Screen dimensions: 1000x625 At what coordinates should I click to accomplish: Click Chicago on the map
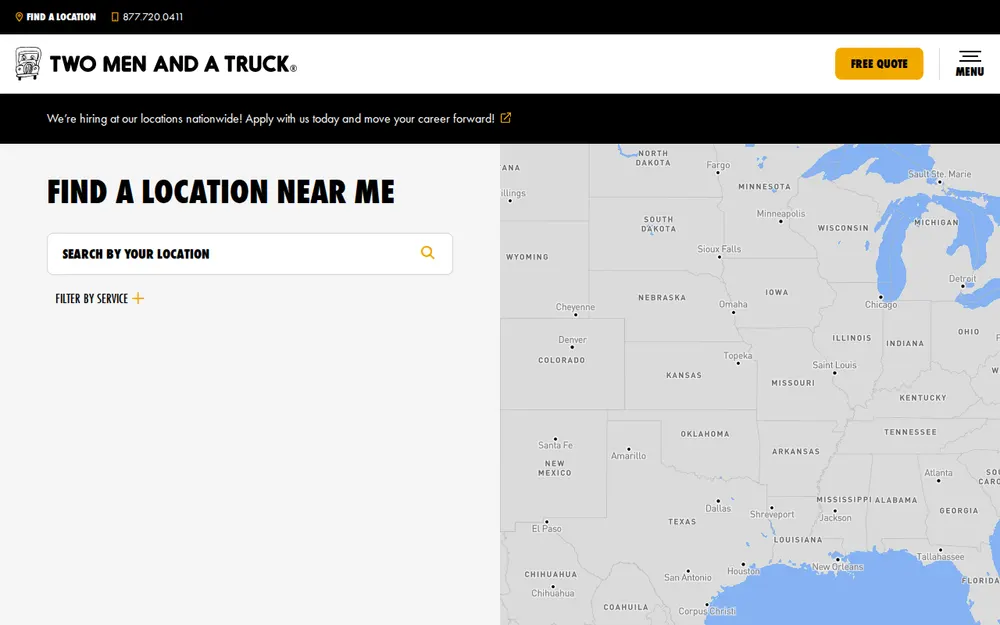(x=881, y=305)
